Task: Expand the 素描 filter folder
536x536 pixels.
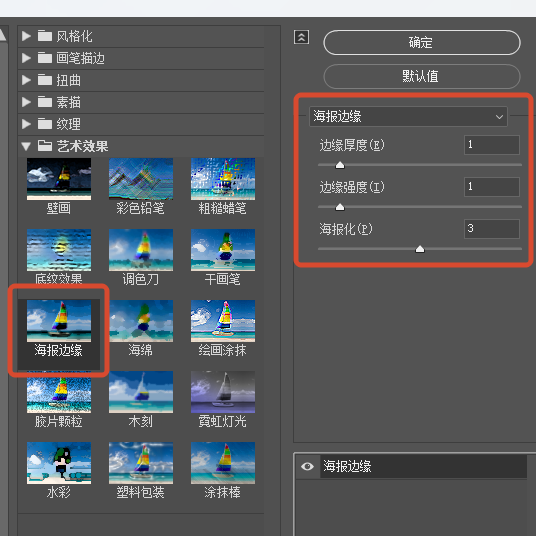Action: [26, 102]
